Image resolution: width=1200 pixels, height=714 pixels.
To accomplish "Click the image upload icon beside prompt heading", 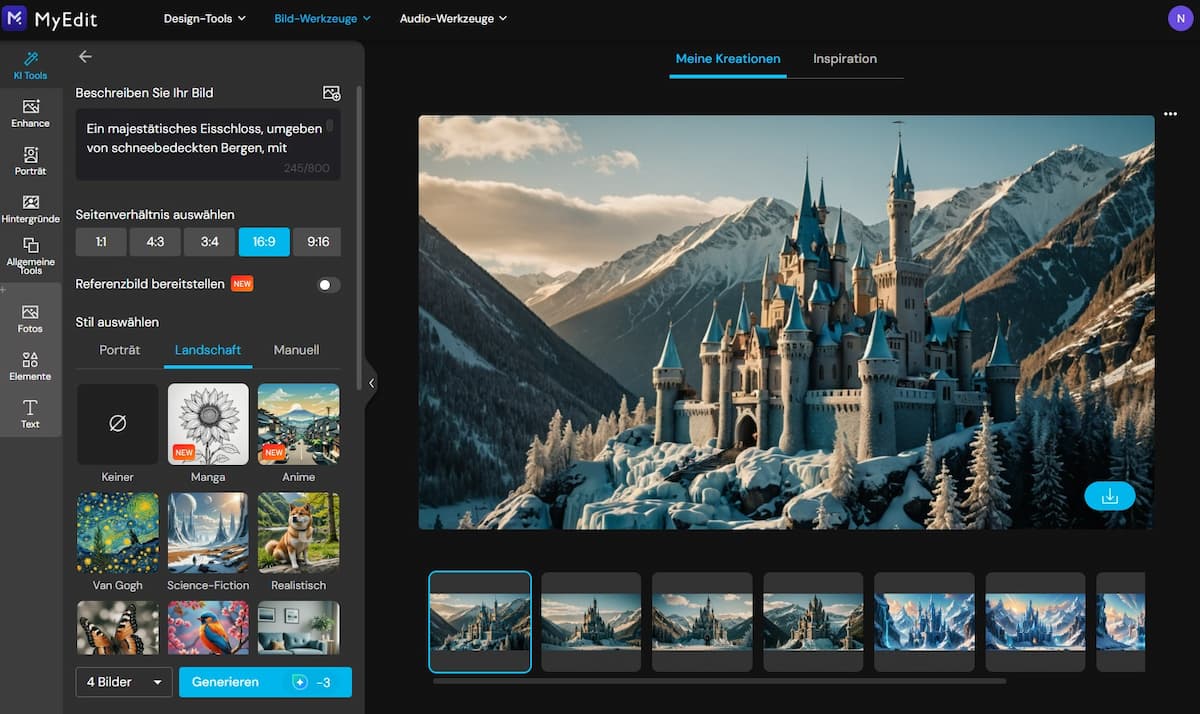I will pyautogui.click(x=331, y=93).
